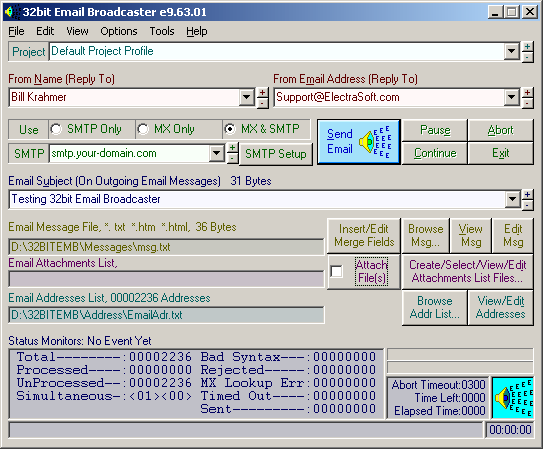Click Browse Addr List button
The height and width of the screenshot is (449, 543).
point(435,307)
